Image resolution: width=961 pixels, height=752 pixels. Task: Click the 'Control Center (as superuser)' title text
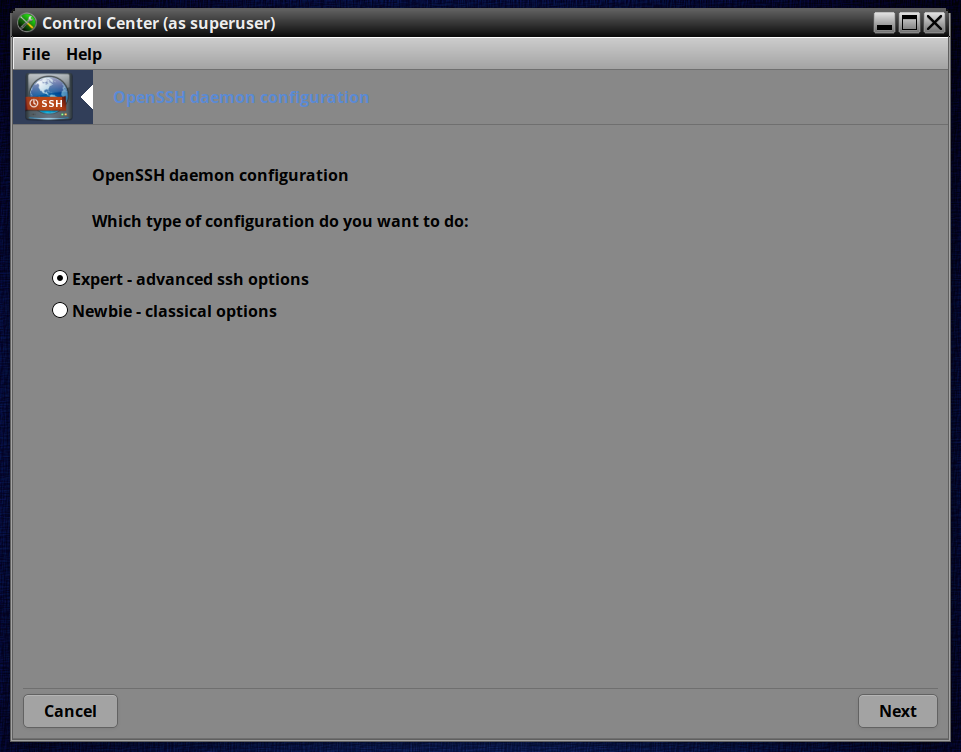(159, 23)
